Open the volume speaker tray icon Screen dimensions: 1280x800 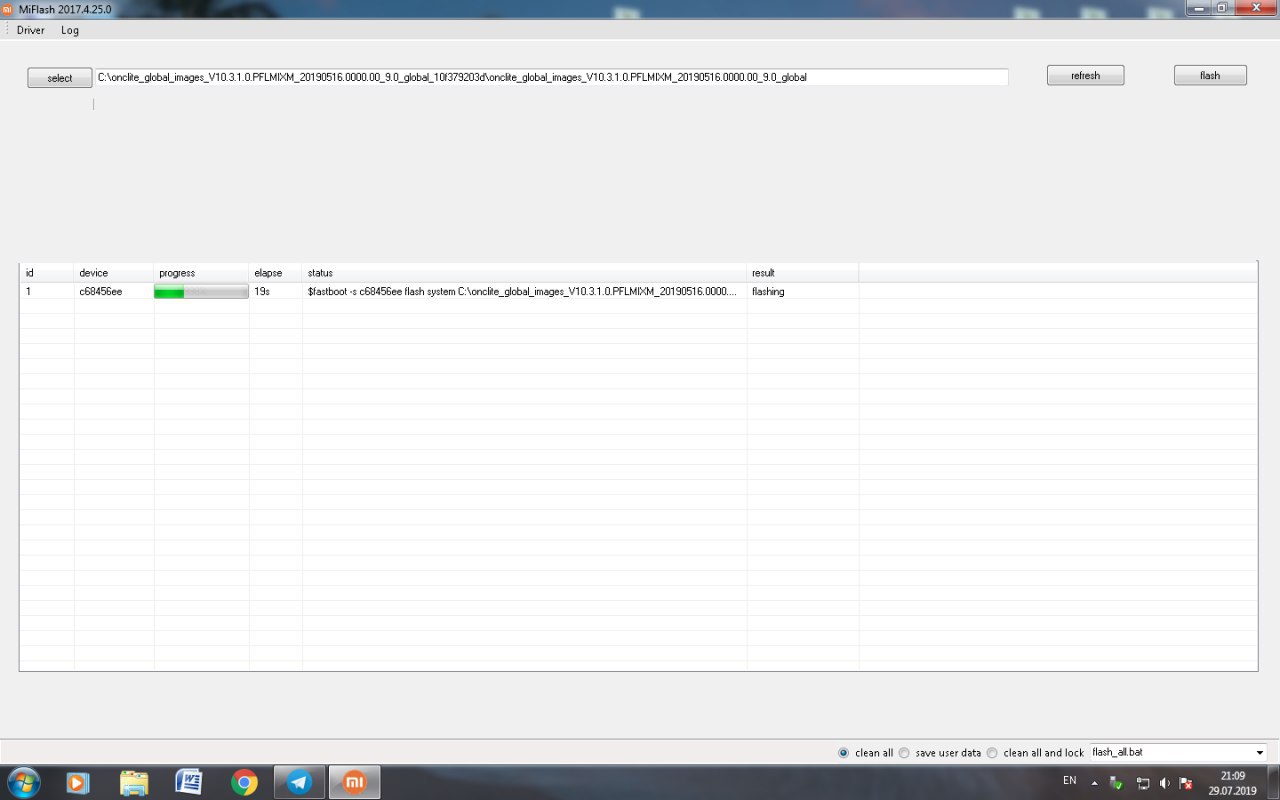(x=1165, y=783)
